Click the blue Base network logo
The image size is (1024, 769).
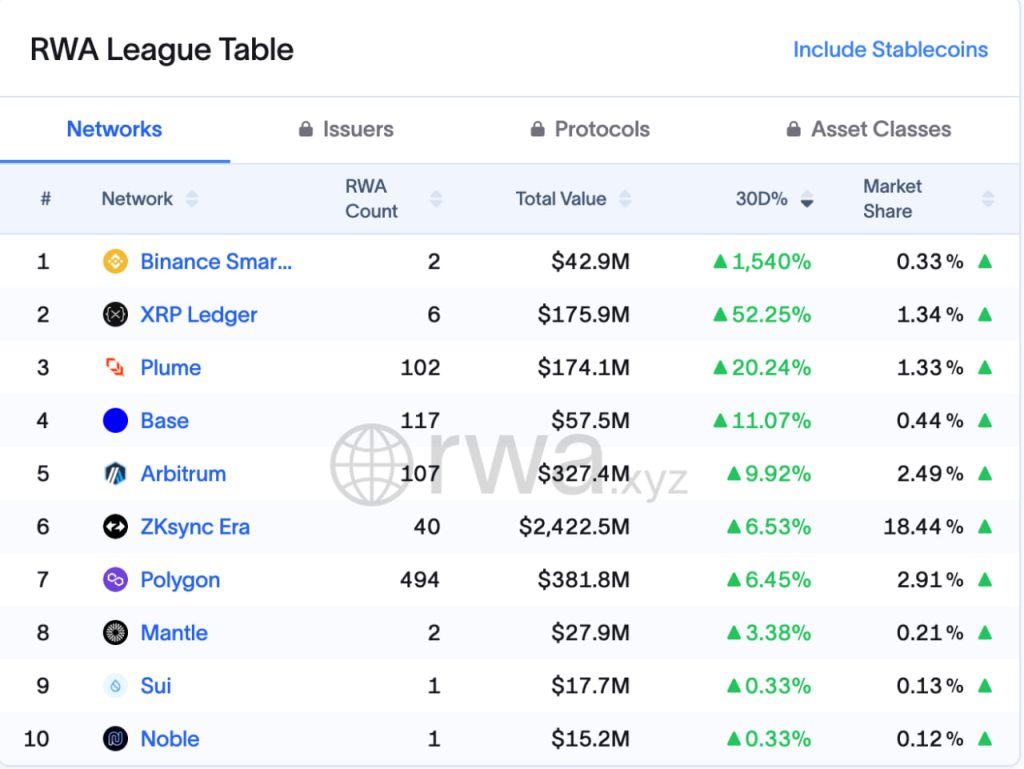click(116, 420)
